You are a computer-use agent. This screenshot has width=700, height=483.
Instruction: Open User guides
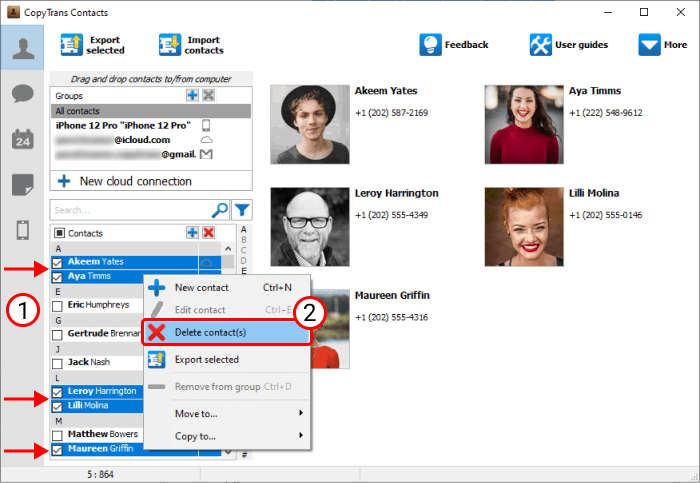[x=569, y=45]
